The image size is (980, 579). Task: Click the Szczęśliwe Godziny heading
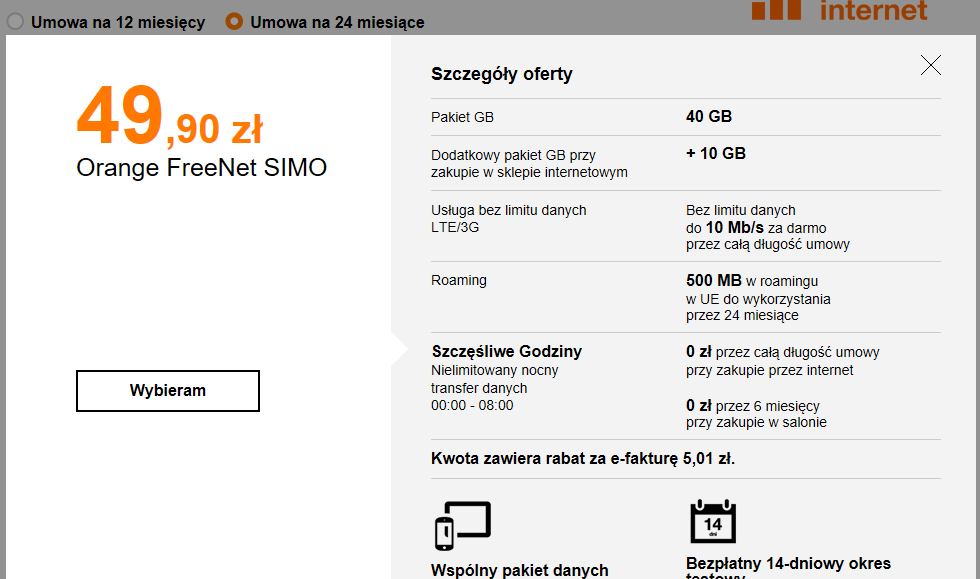coord(506,352)
